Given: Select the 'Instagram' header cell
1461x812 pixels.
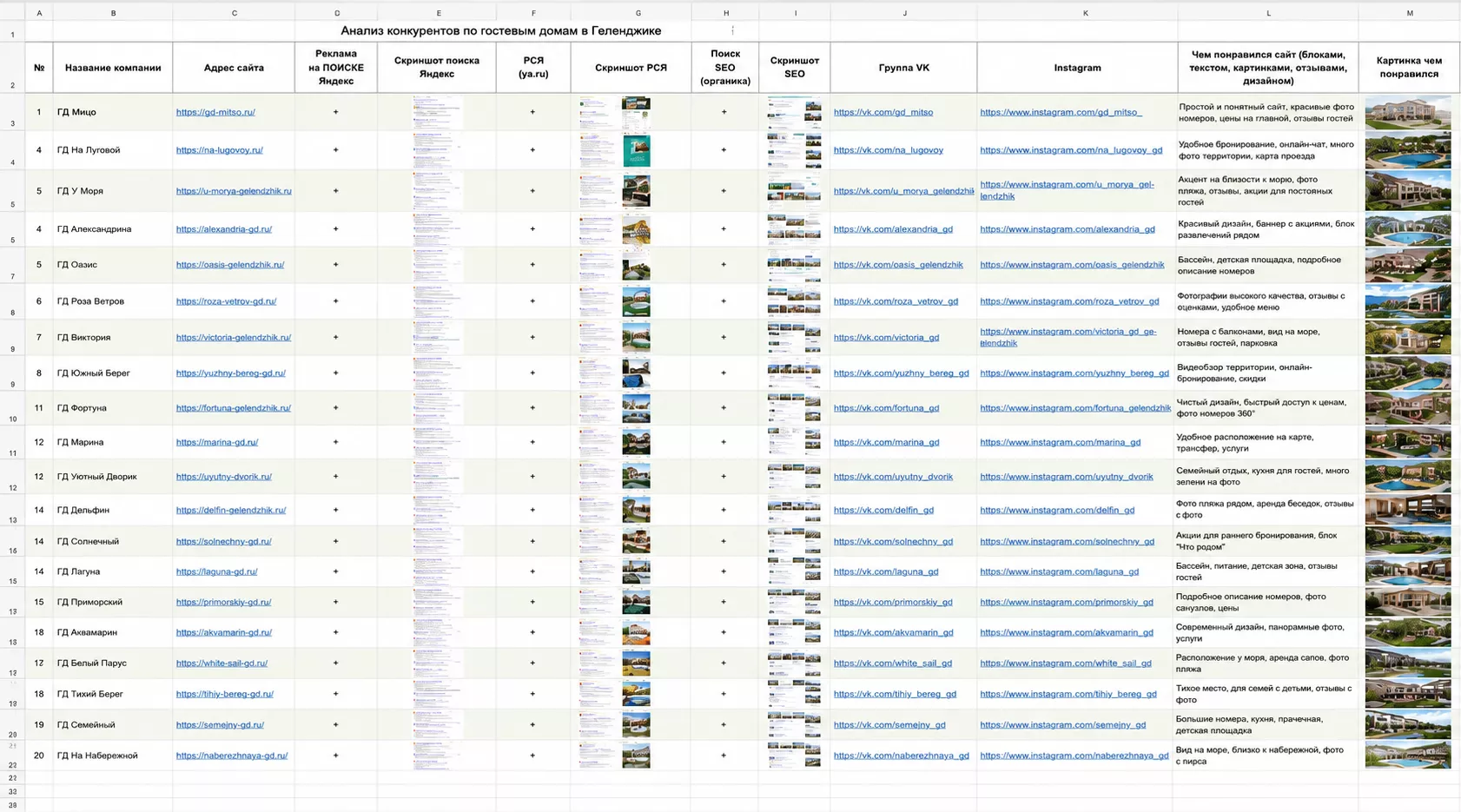Looking at the screenshot, I should [1077, 68].
